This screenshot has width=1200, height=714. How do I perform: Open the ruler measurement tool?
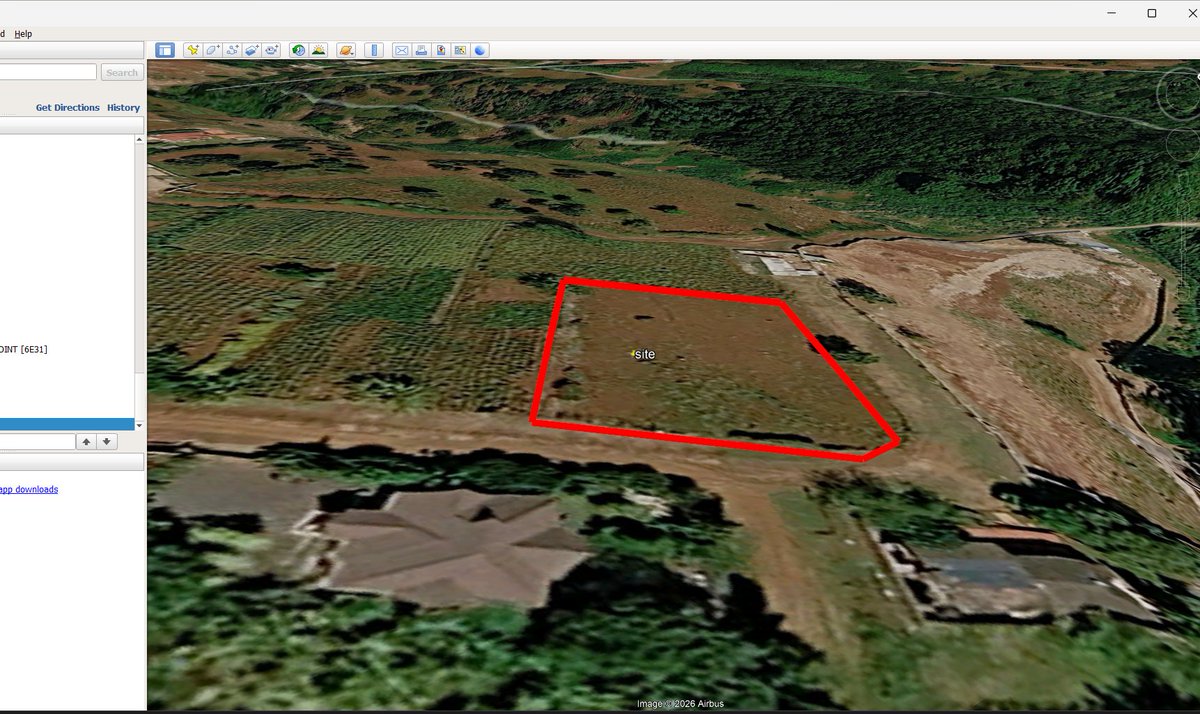[374, 50]
